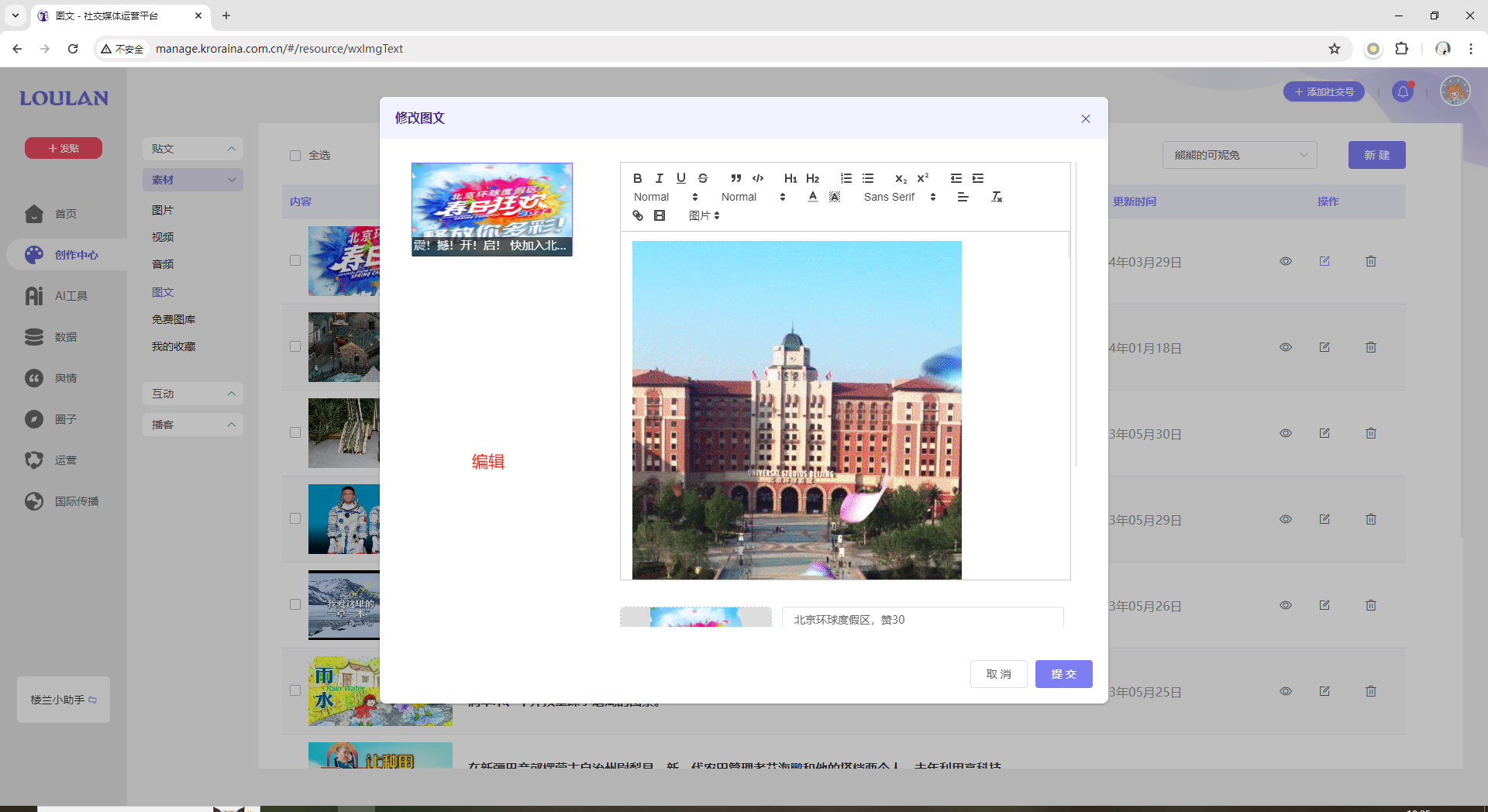Insert a code block

point(758,178)
